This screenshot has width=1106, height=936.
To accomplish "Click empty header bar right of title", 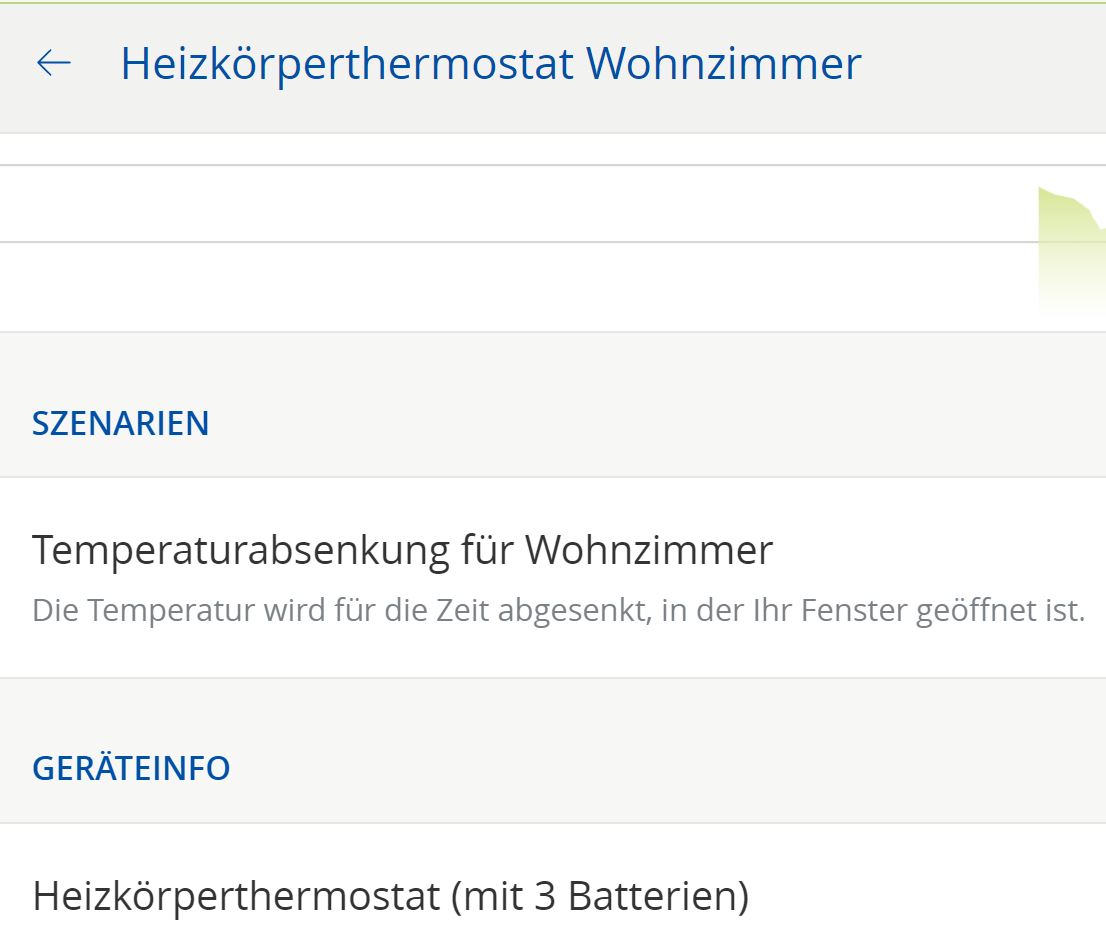I will point(980,64).
